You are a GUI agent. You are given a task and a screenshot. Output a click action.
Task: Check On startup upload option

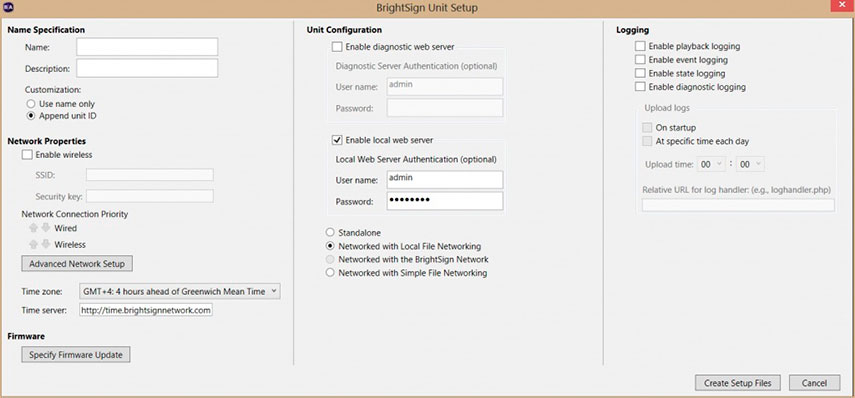pos(647,128)
